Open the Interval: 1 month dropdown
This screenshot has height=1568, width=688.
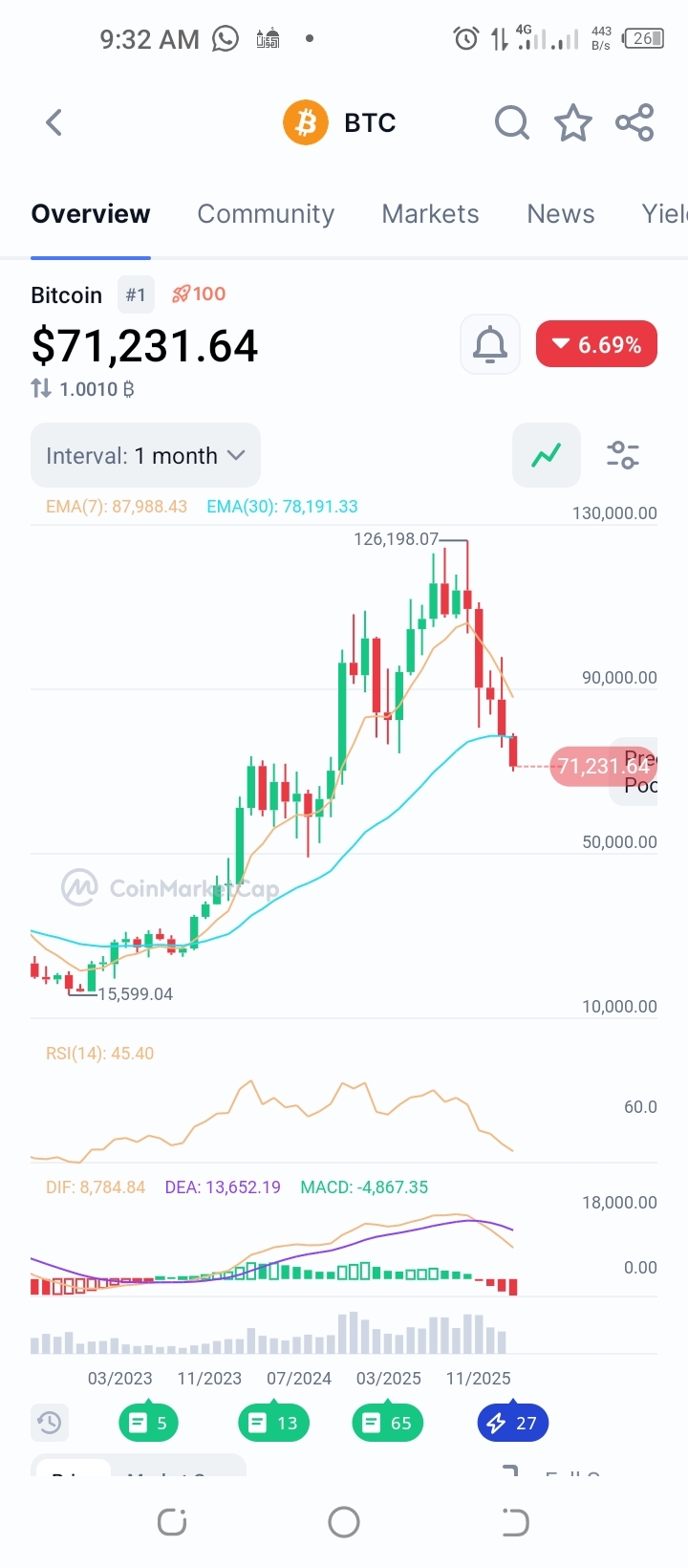pos(145,455)
